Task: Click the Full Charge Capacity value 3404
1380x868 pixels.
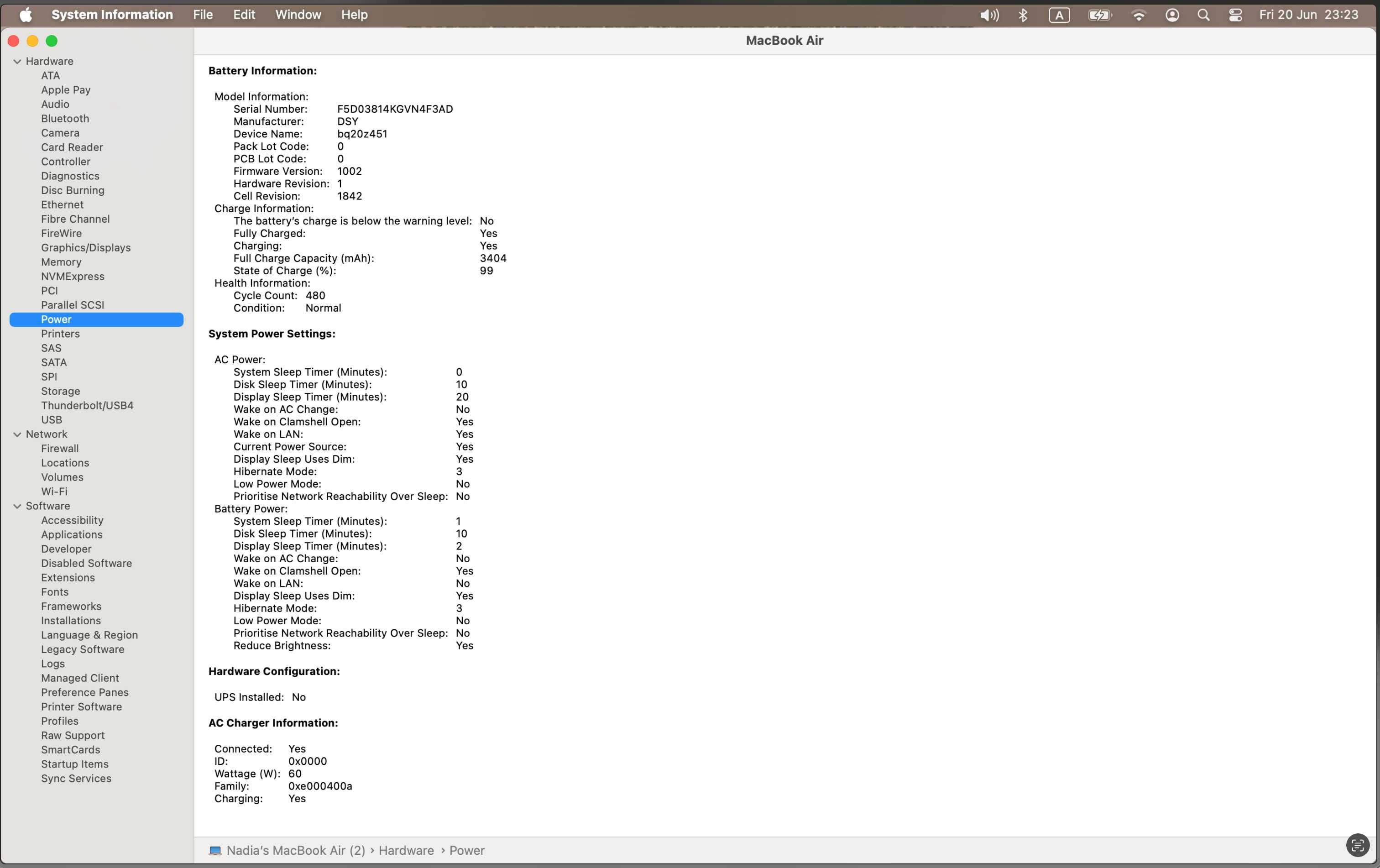Action: [x=493, y=258]
